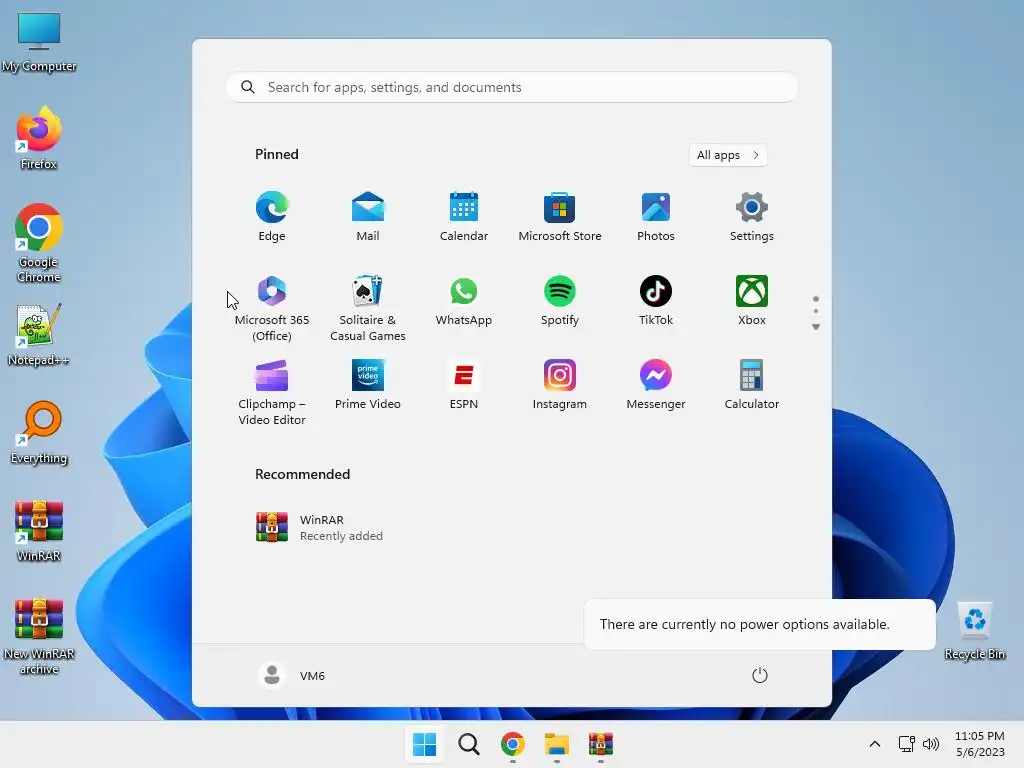The height and width of the screenshot is (768, 1024).
Task: Launch the Xbox app
Action: pyautogui.click(x=752, y=300)
